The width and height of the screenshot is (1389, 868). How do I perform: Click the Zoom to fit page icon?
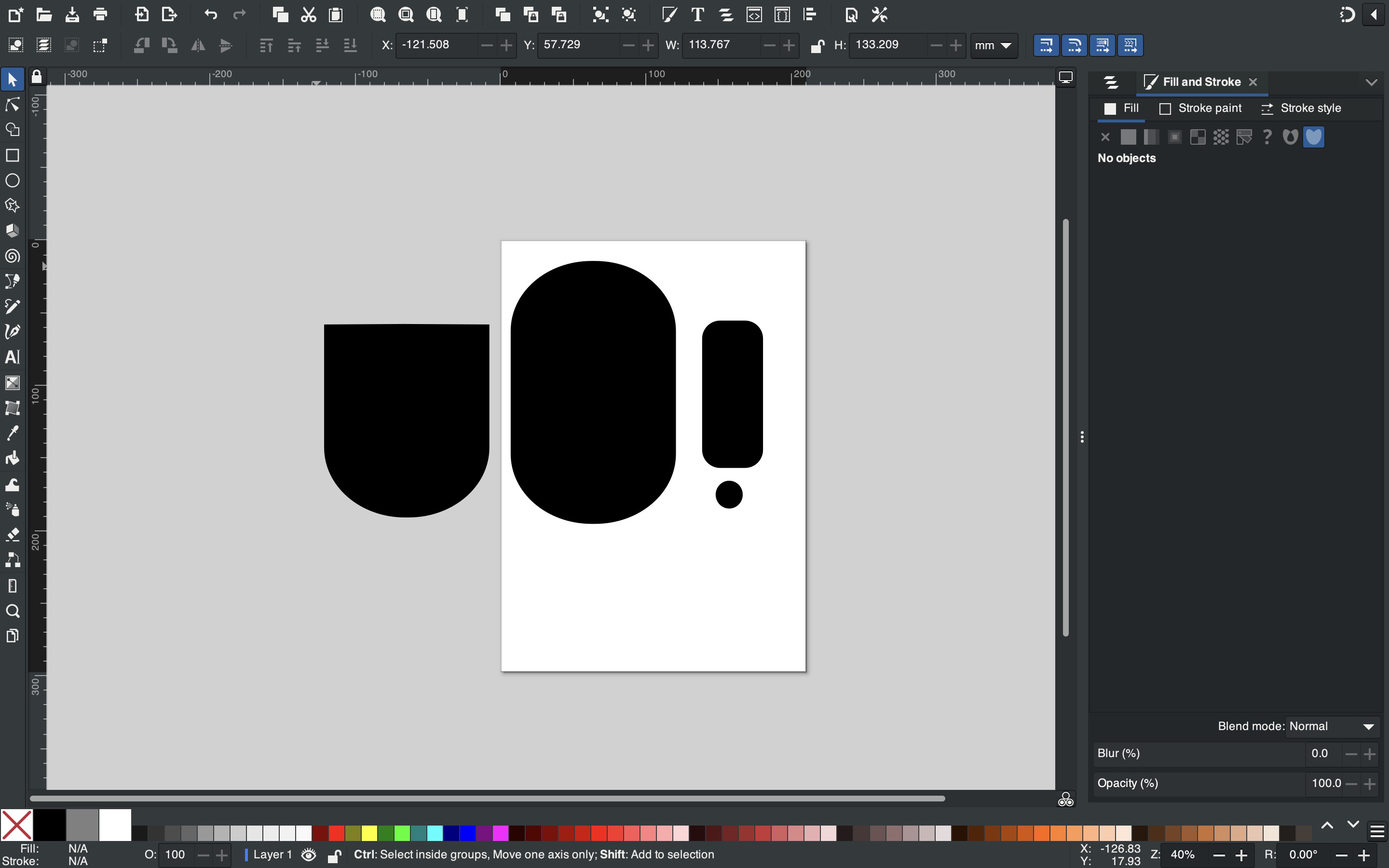(x=434, y=15)
